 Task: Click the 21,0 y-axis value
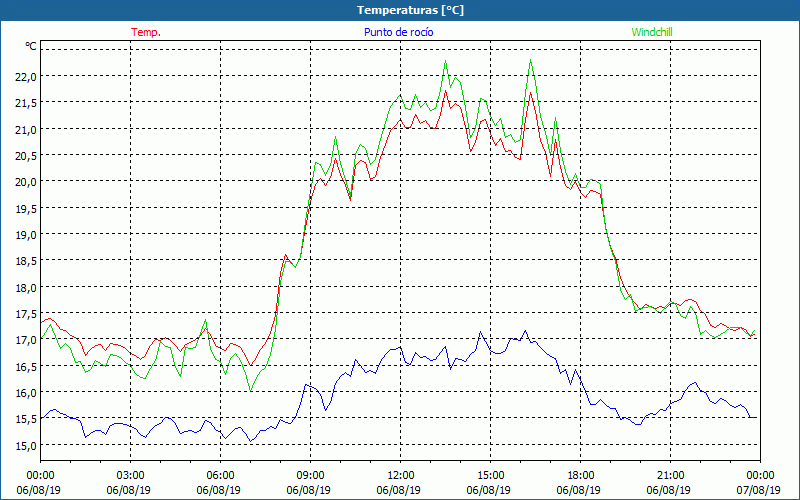25,130
